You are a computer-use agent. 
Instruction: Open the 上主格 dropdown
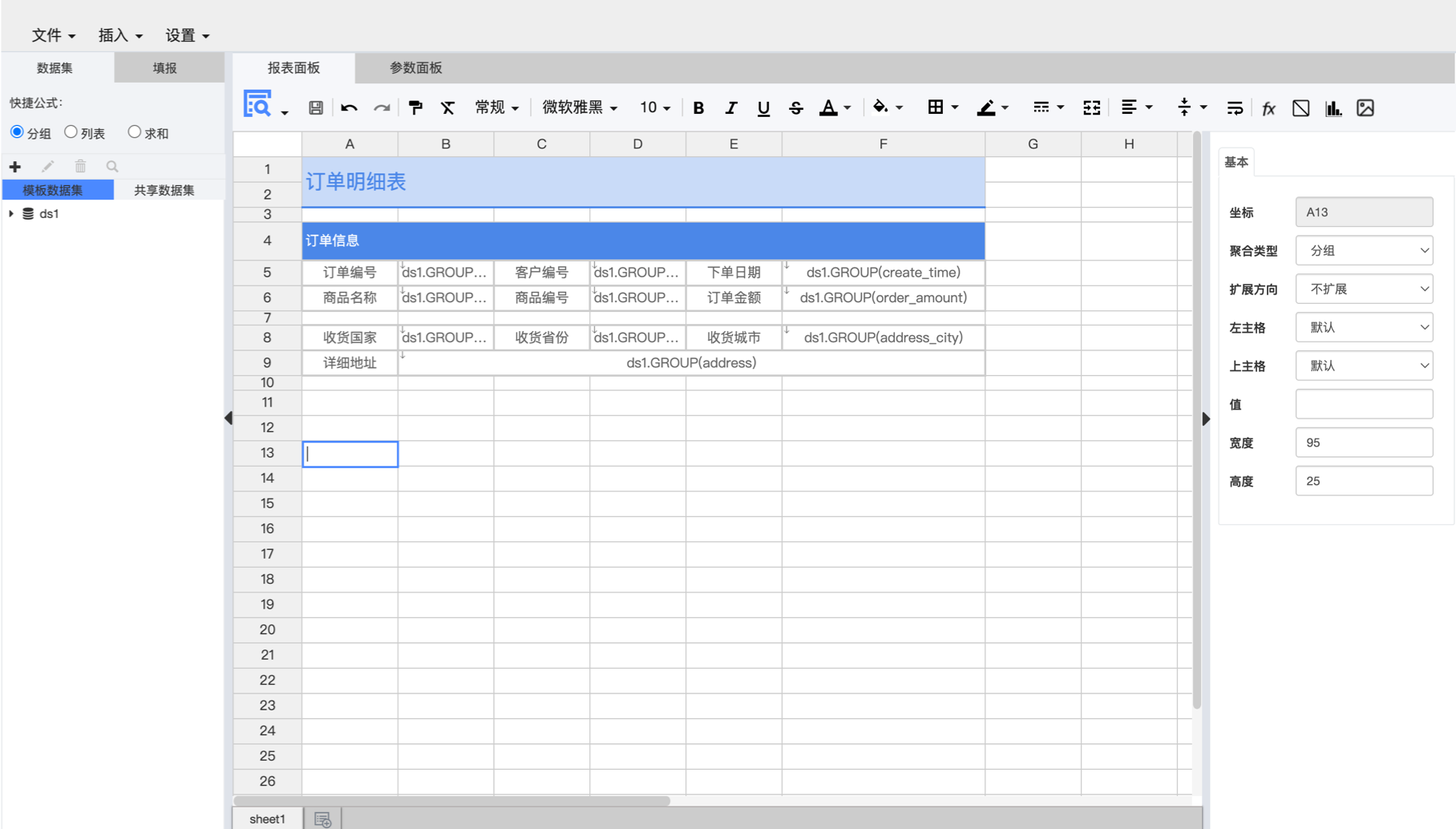1364,366
